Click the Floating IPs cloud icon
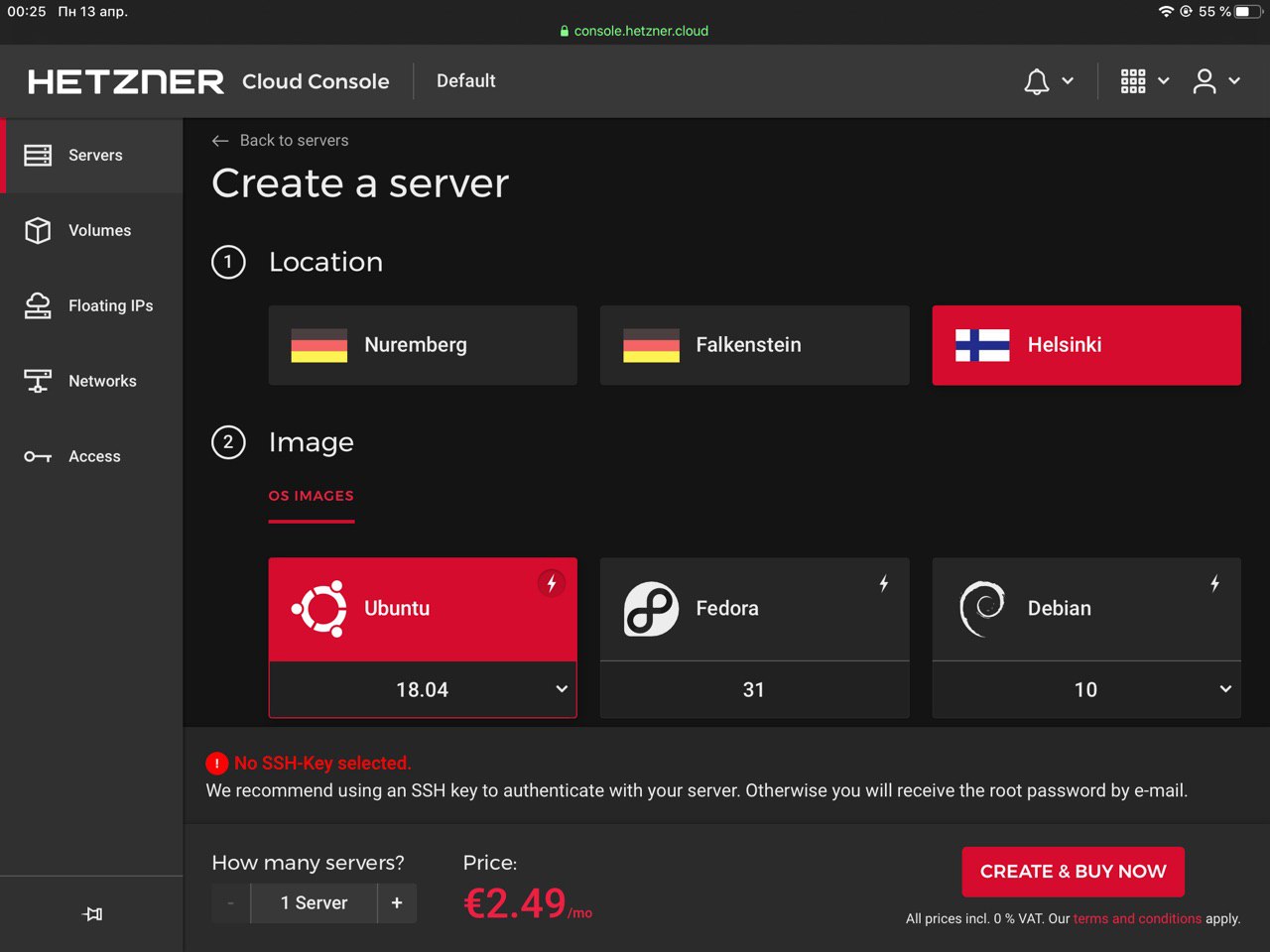Screen dimensions: 1270x952 (38, 305)
